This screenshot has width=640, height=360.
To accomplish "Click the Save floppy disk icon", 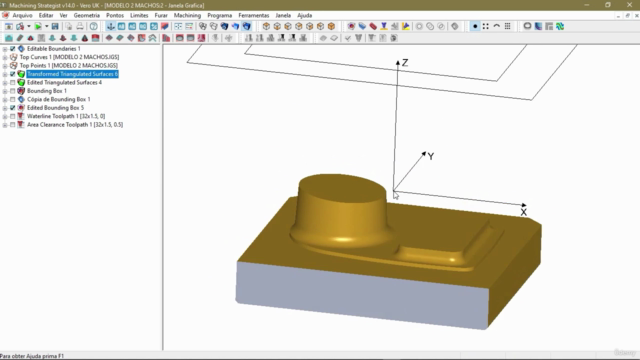I will 55,27.
